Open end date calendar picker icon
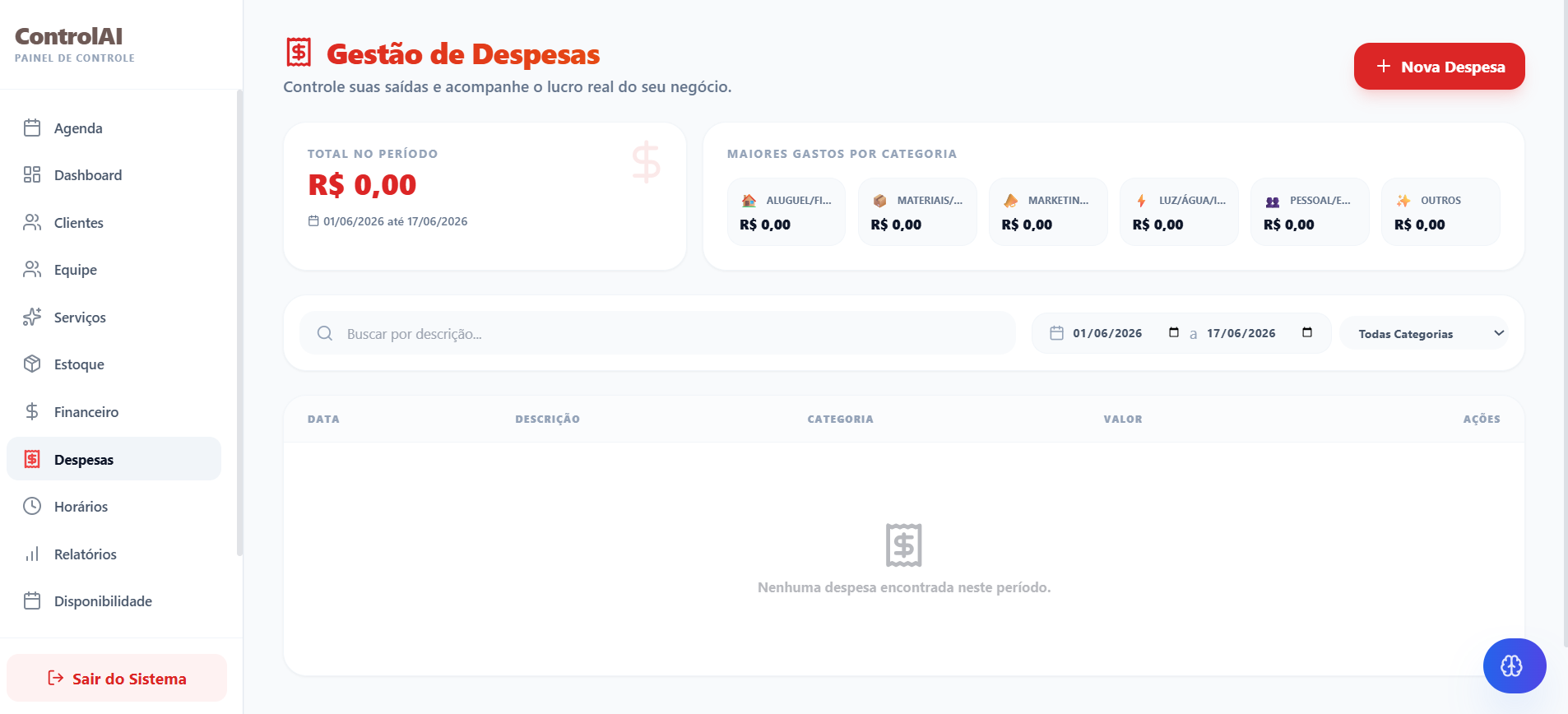Screen dimensions: 1568x714 1307,332
